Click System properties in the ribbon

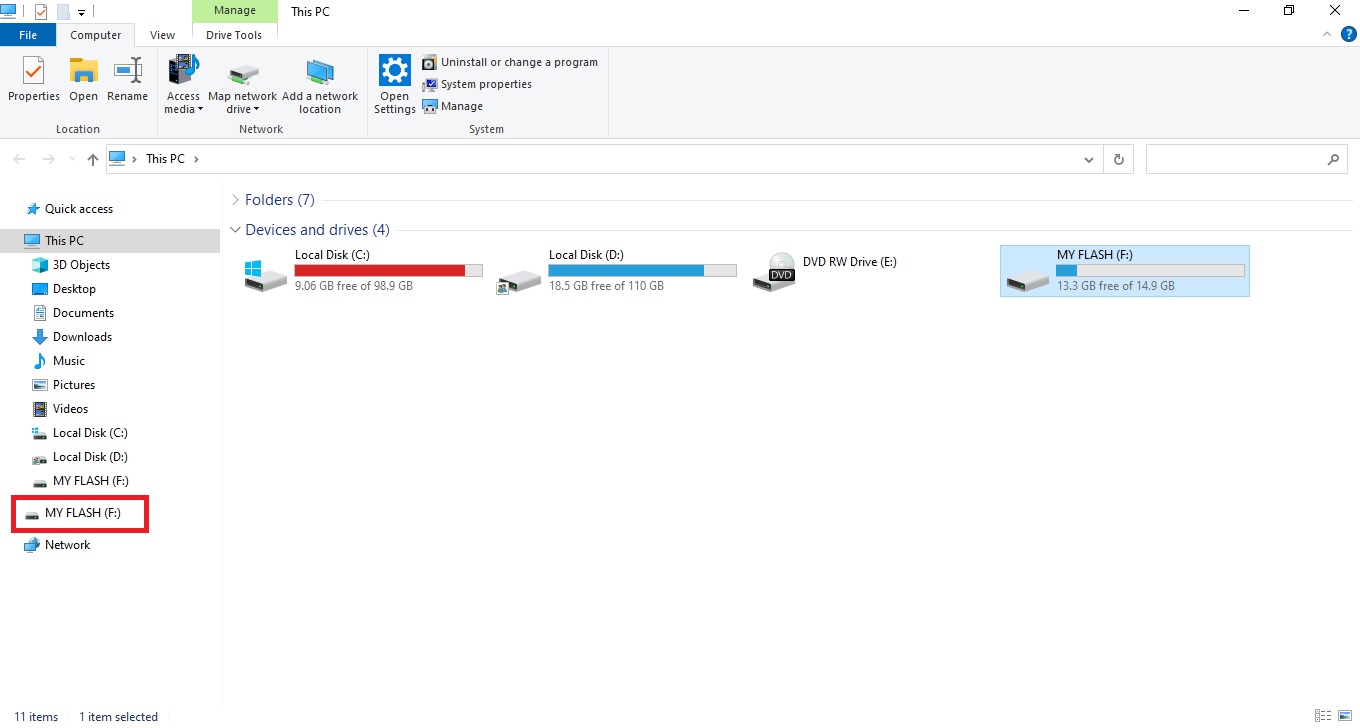tap(485, 84)
